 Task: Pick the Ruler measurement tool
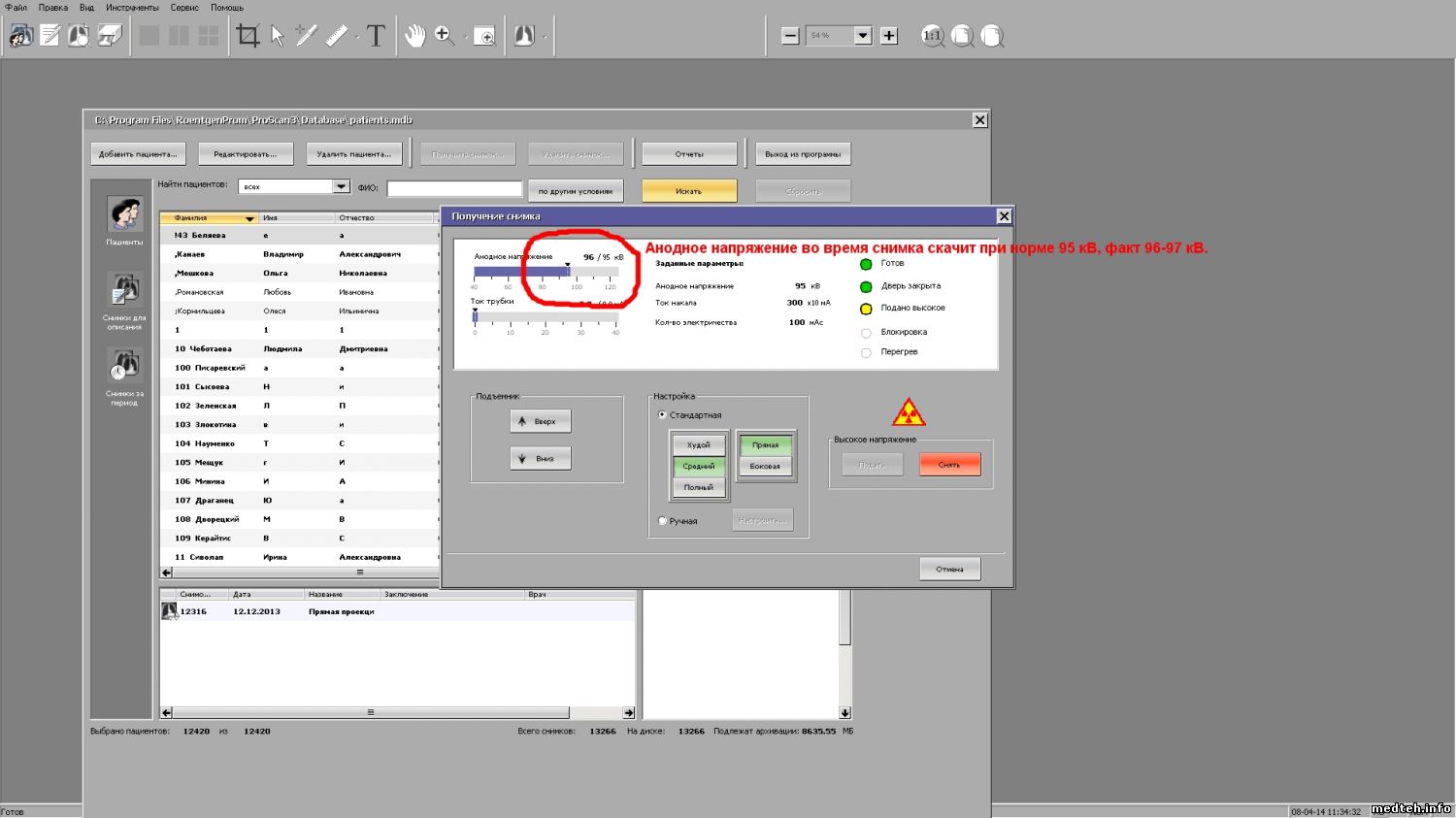(336, 37)
